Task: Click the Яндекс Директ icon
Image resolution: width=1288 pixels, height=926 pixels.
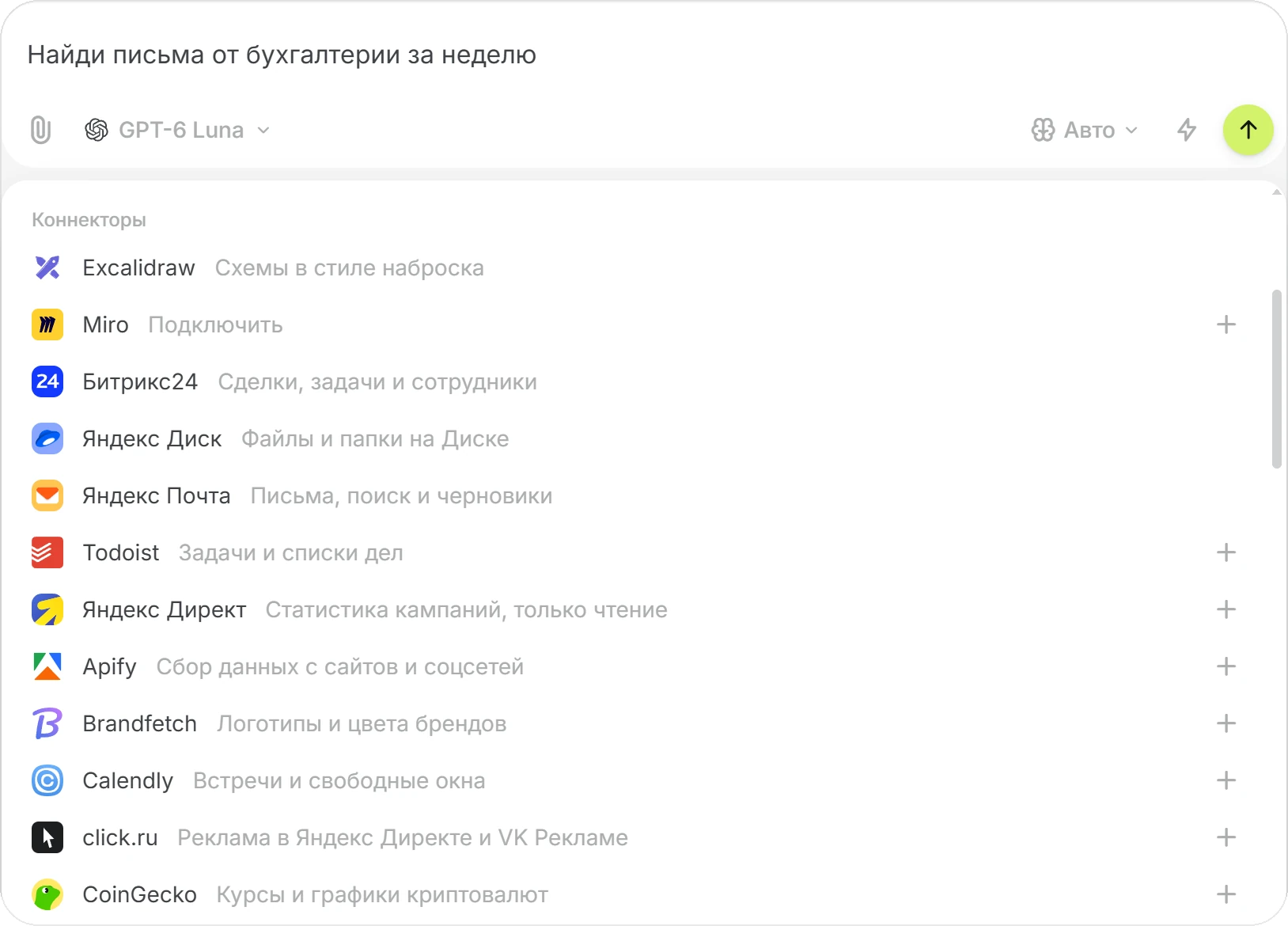Action: point(47,609)
